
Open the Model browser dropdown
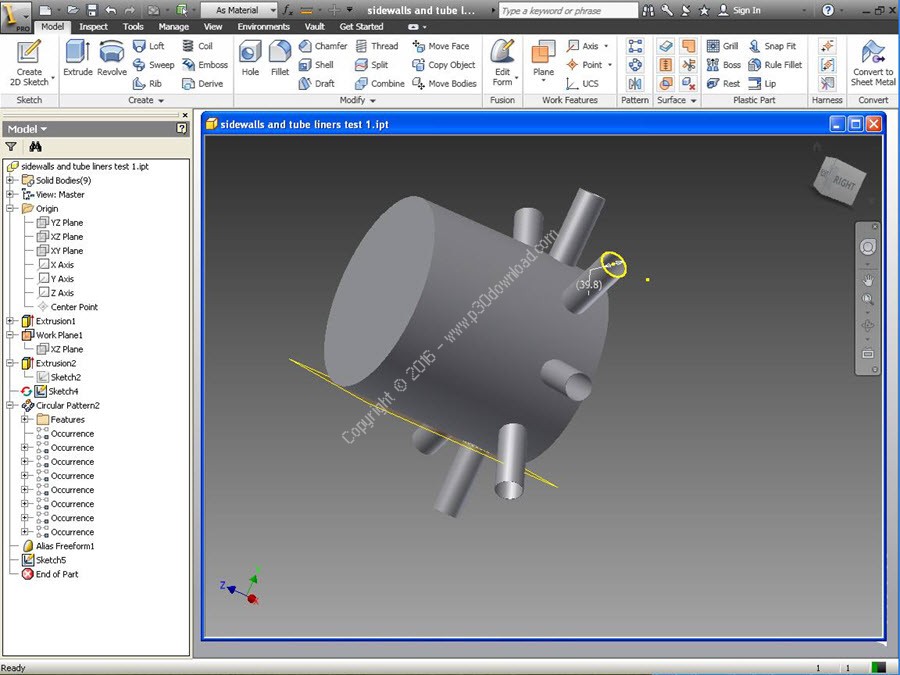44,128
